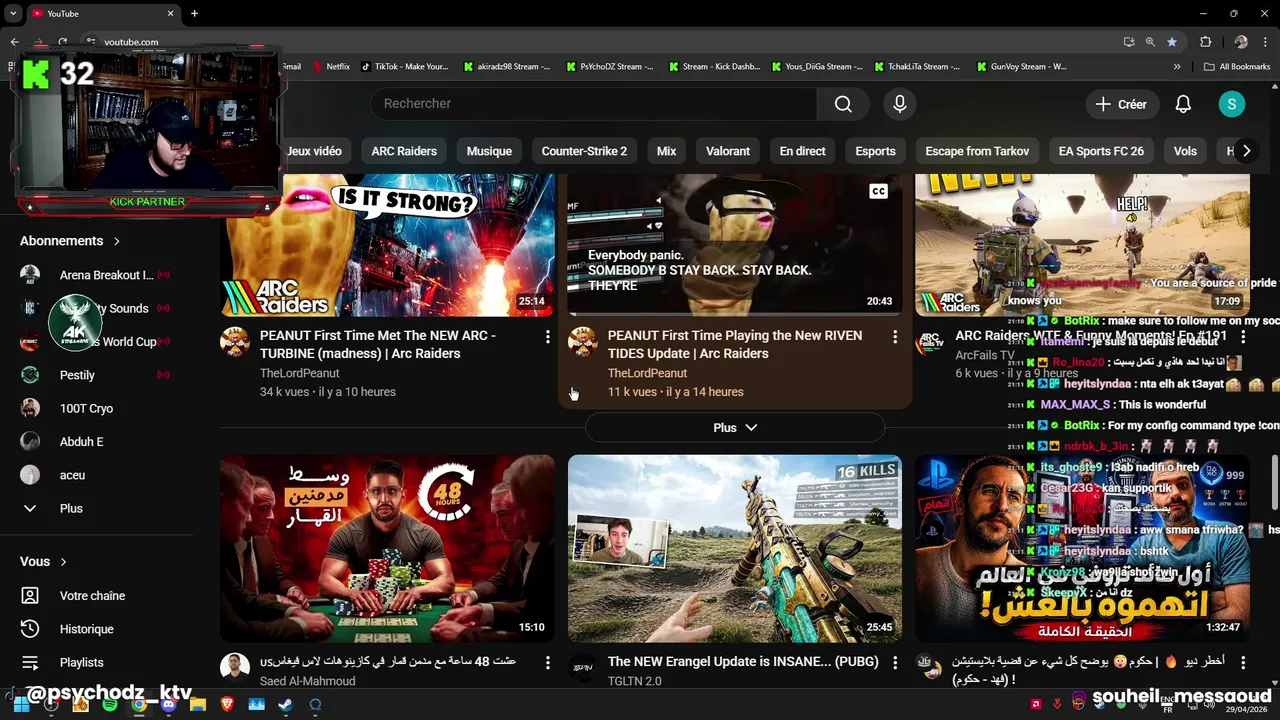Click the Rechercher search field
The width and height of the screenshot is (1280, 720).
[593, 104]
